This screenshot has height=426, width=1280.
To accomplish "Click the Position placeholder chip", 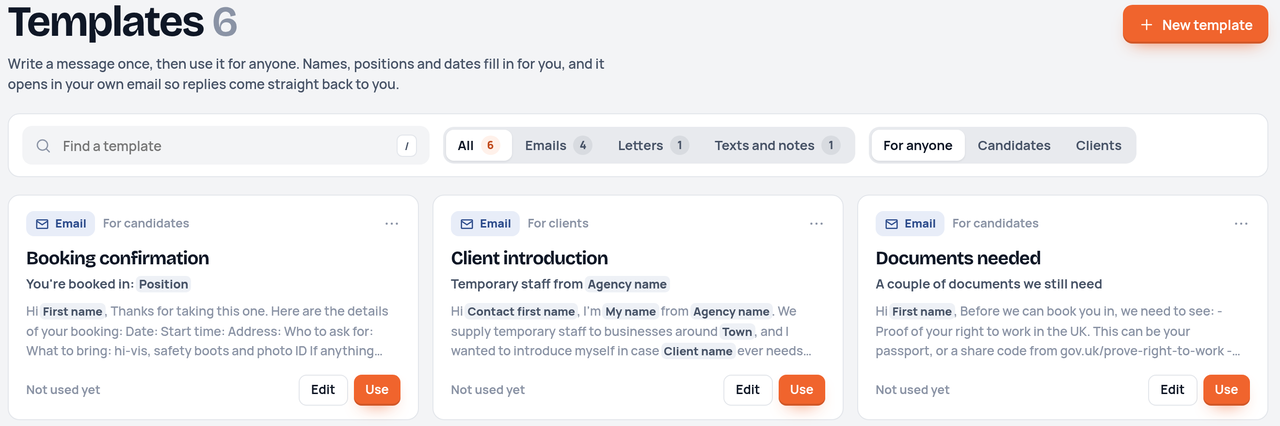I will tap(164, 284).
